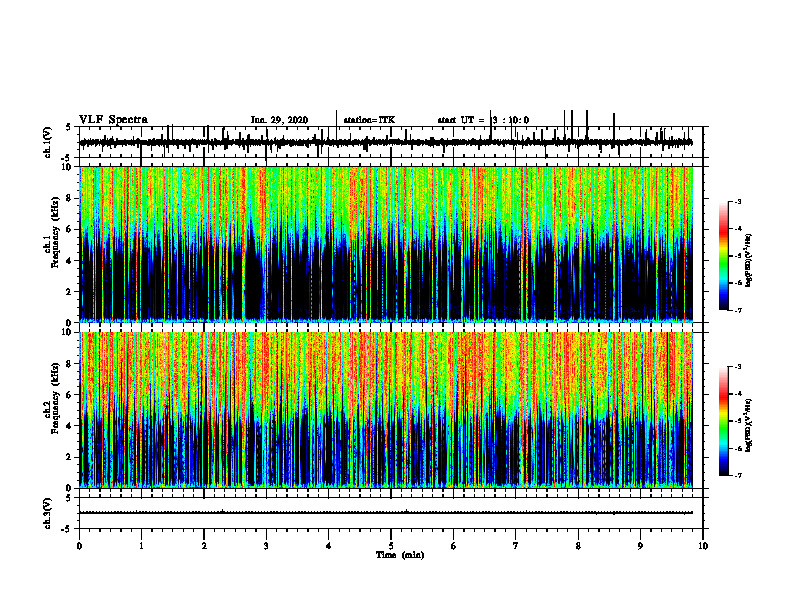The width and height of the screenshot is (792, 612).
Task: Click the ch.1(V) waveform axis label
Action: click(x=48, y=142)
